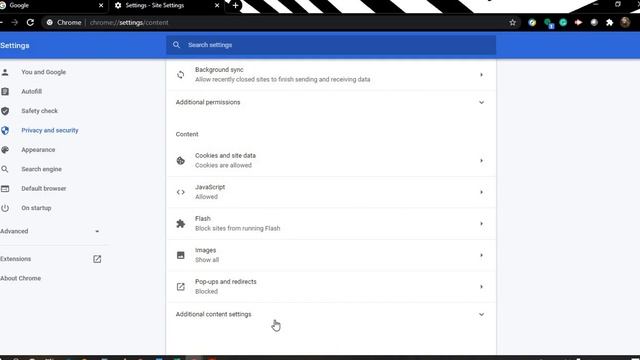Click the Settings header title

point(15,45)
